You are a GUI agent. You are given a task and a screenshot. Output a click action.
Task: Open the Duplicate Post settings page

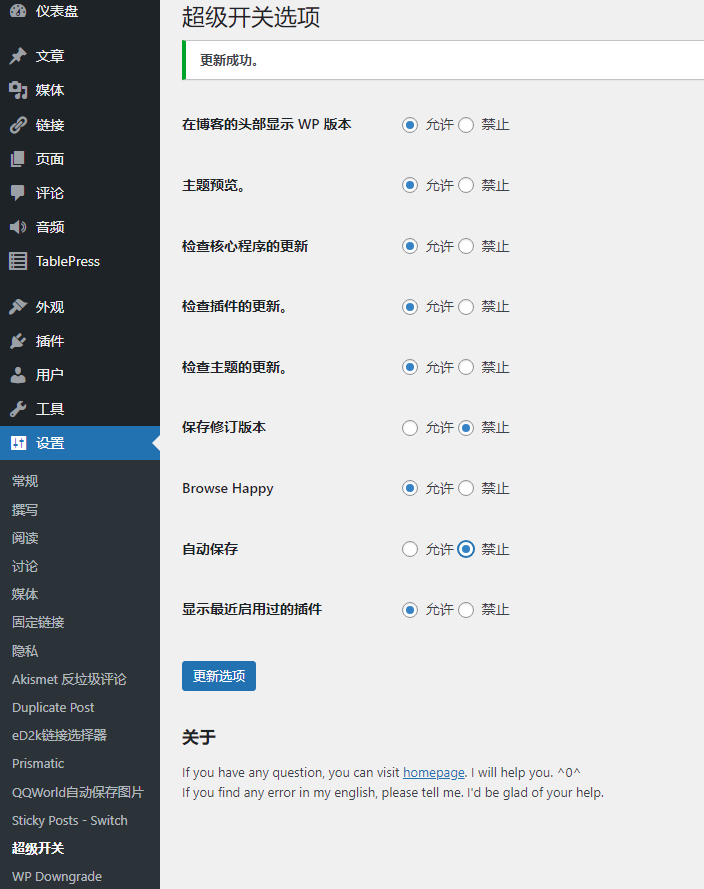(x=53, y=707)
